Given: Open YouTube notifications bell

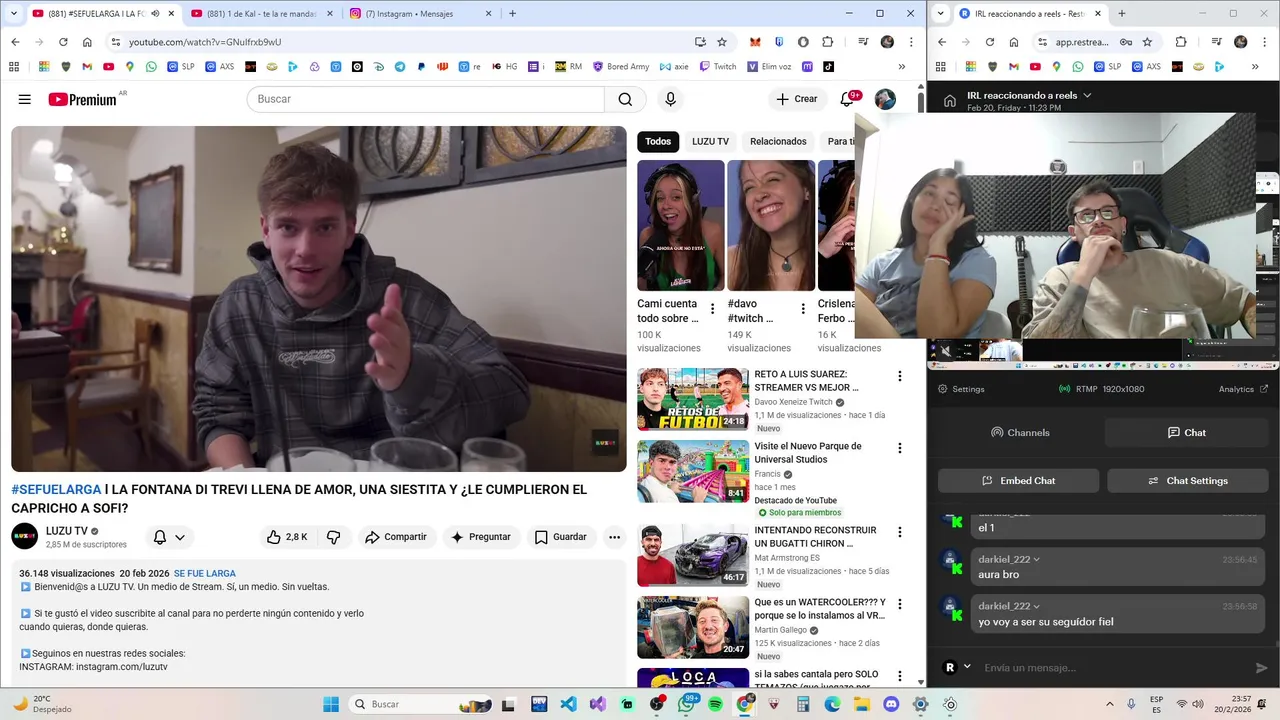Looking at the screenshot, I should (x=847, y=99).
